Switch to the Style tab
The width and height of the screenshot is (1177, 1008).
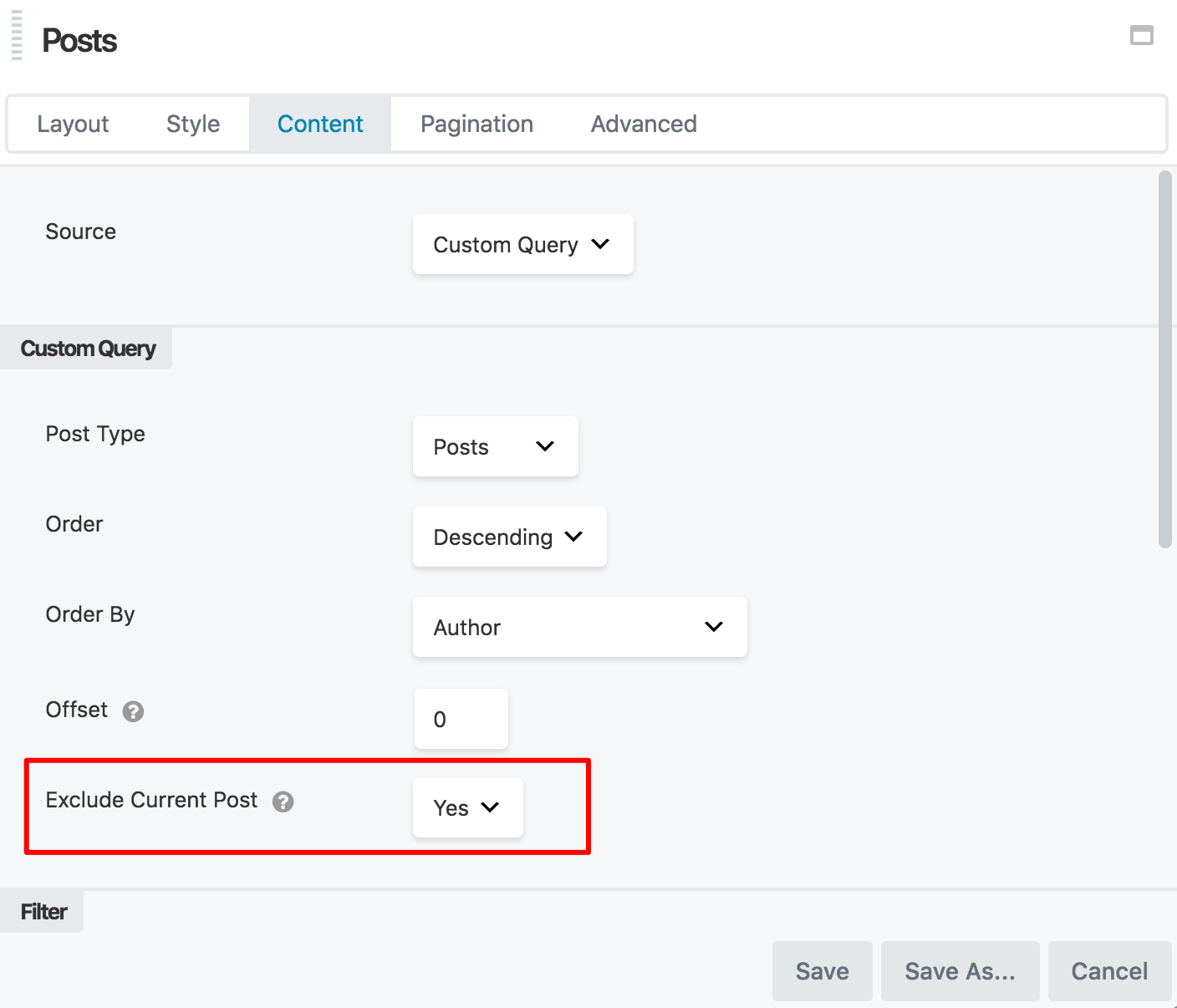coord(193,124)
